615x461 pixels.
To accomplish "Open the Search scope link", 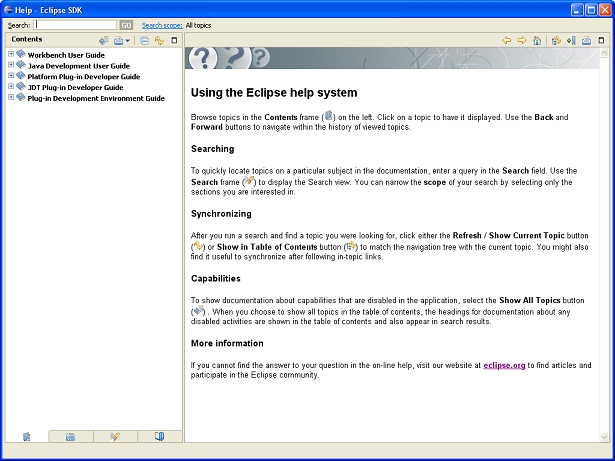I will [x=162, y=25].
